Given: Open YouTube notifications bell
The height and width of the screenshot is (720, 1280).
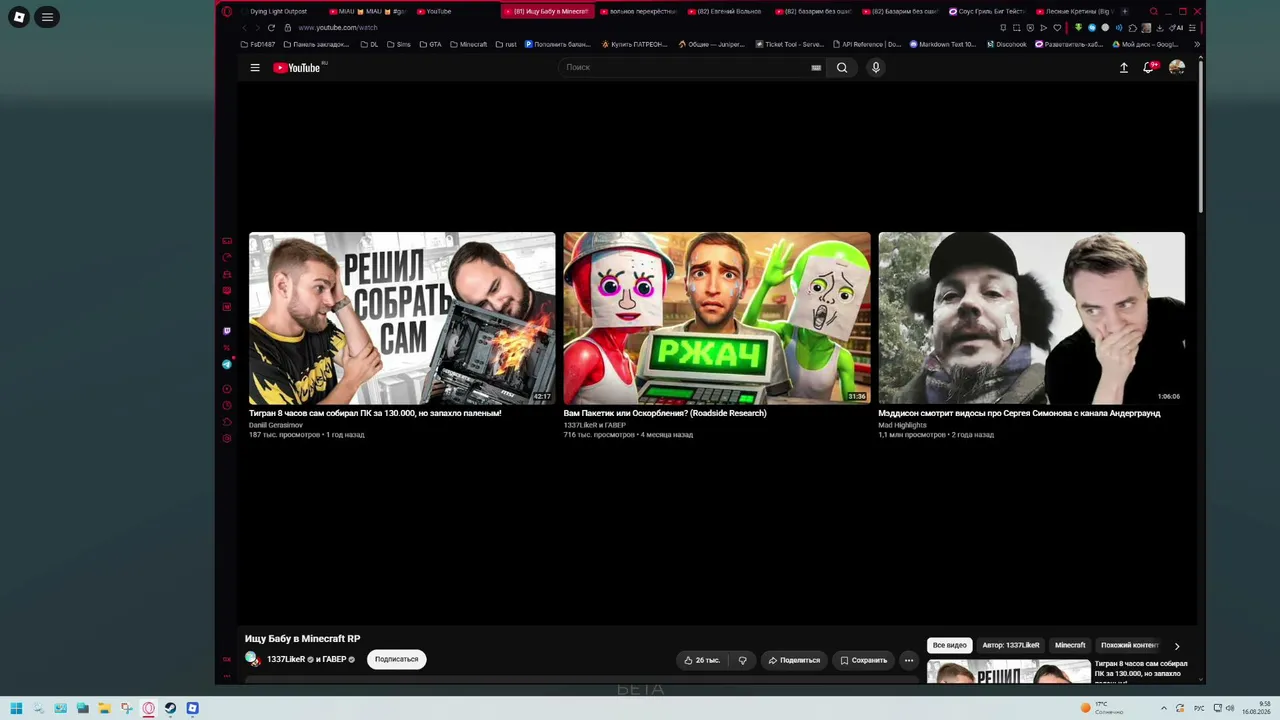Looking at the screenshot, I should point(1149,68).
